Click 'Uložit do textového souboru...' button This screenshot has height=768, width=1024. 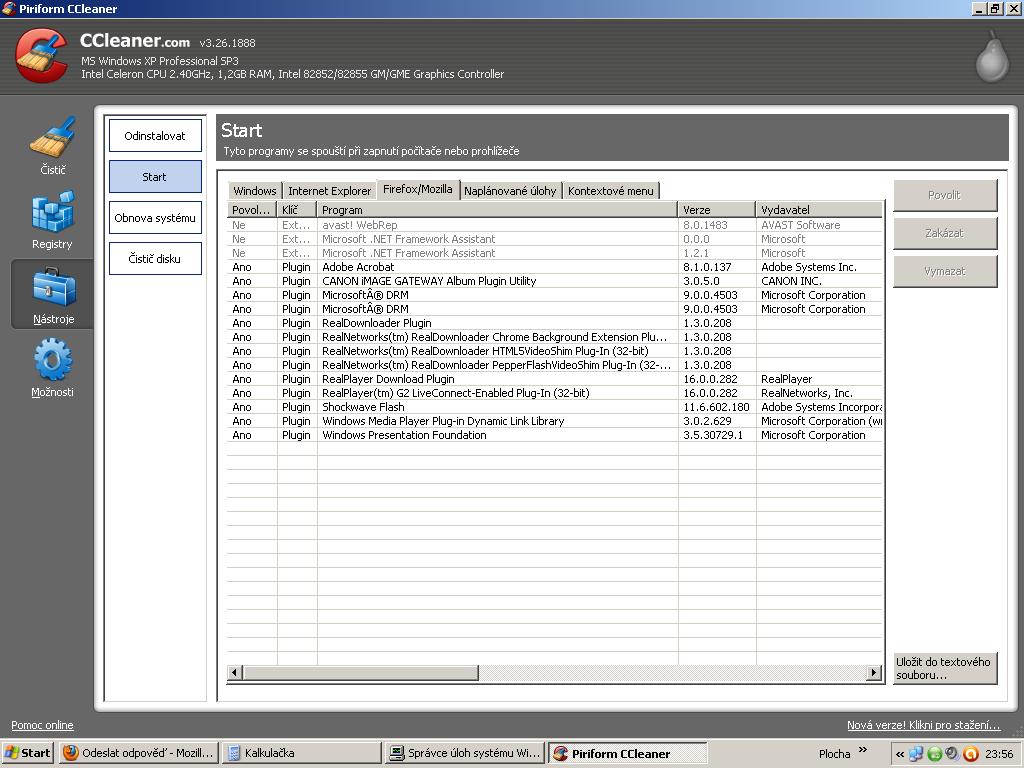click(x=944, y=668)
